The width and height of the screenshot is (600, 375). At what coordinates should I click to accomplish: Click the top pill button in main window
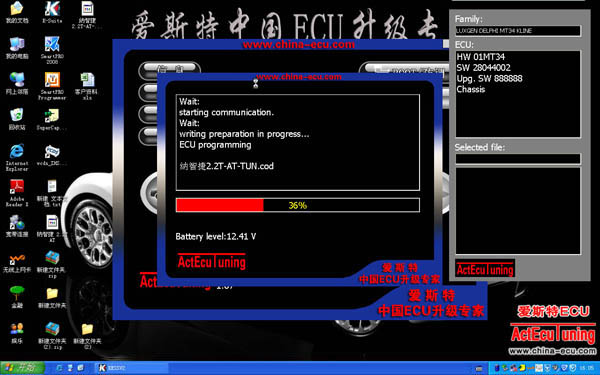(x=169, y=69)
